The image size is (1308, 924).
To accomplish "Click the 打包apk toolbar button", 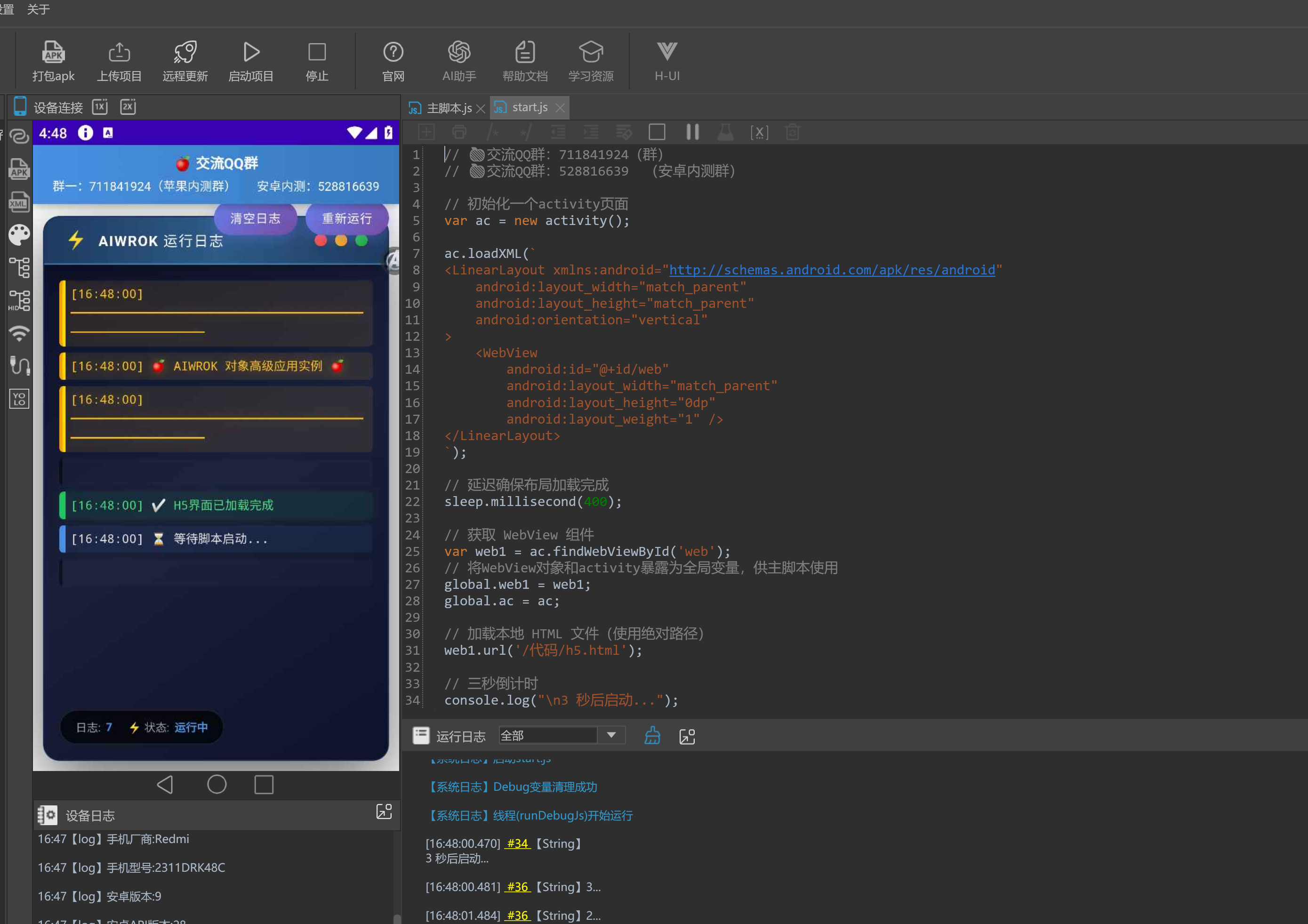I will point(54,62).
